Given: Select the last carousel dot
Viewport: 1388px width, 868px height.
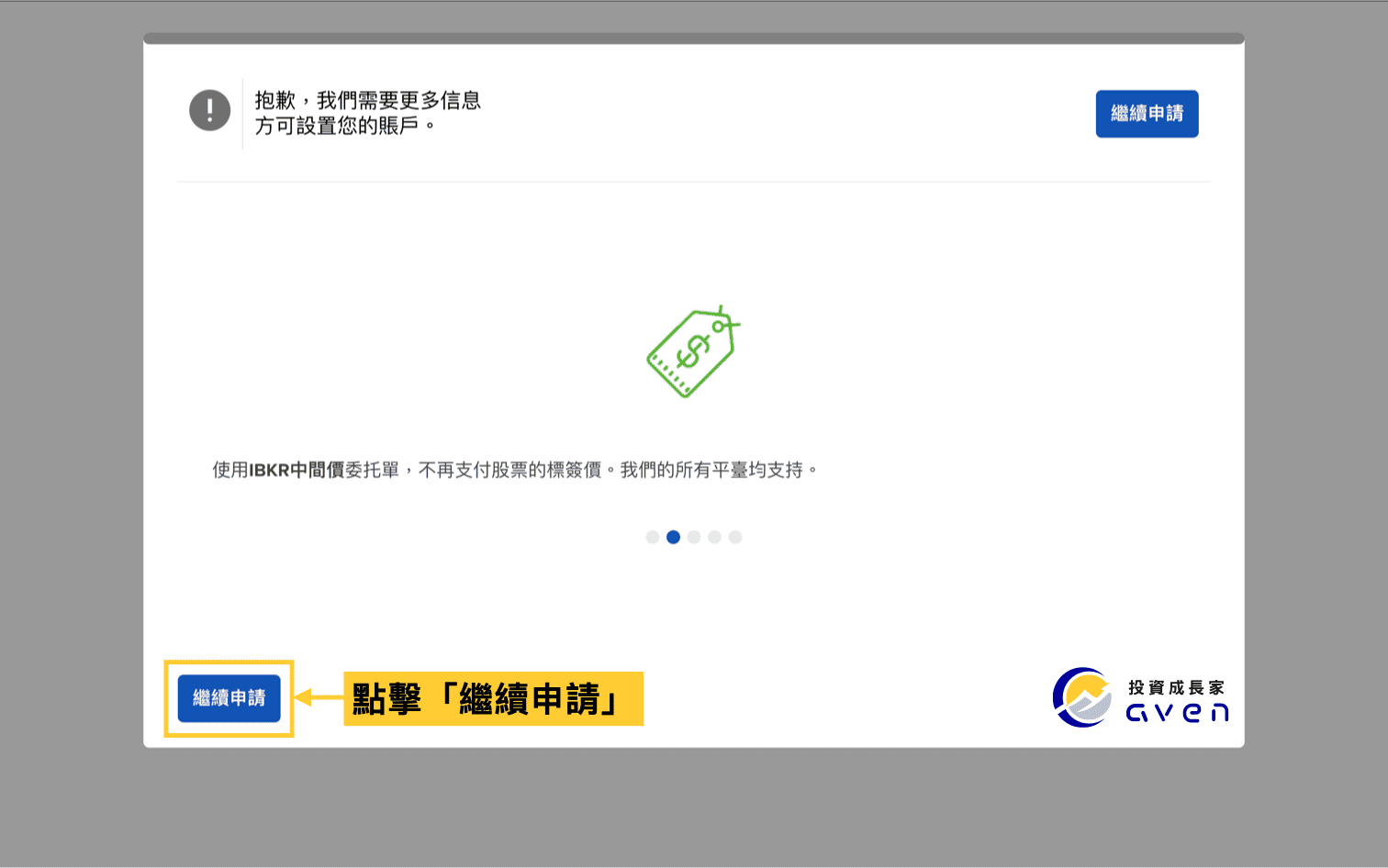Looking at the screenshot, I should pyautogui.click(x=735, y=537).
